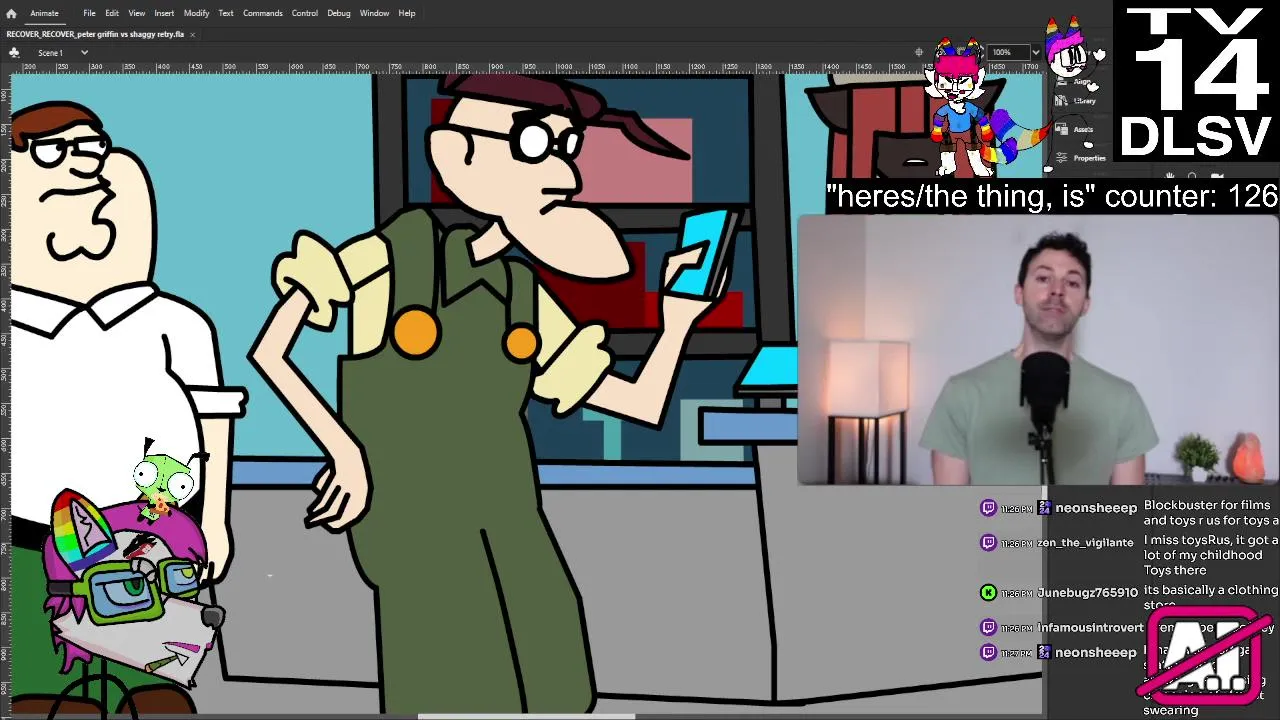The width and height of the screenshot is (1280, 720).
Task: Click the Scene 1 label
Action: [x=50, y=52]
